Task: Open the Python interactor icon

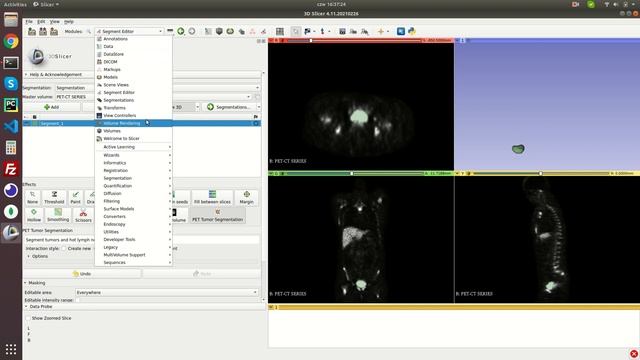Action: point(412,31)
